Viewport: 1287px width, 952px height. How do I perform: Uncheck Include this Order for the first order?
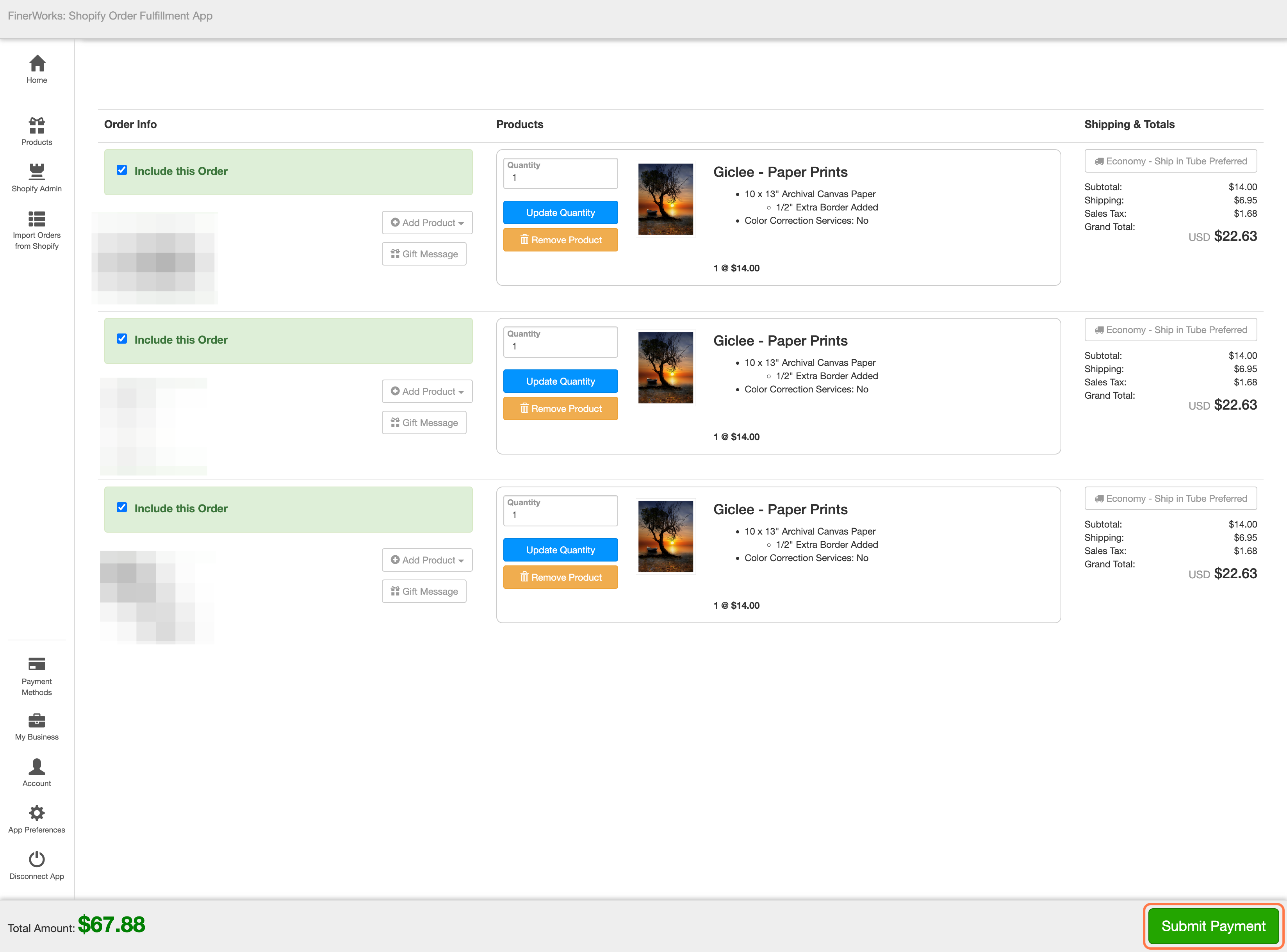(121, 170)
